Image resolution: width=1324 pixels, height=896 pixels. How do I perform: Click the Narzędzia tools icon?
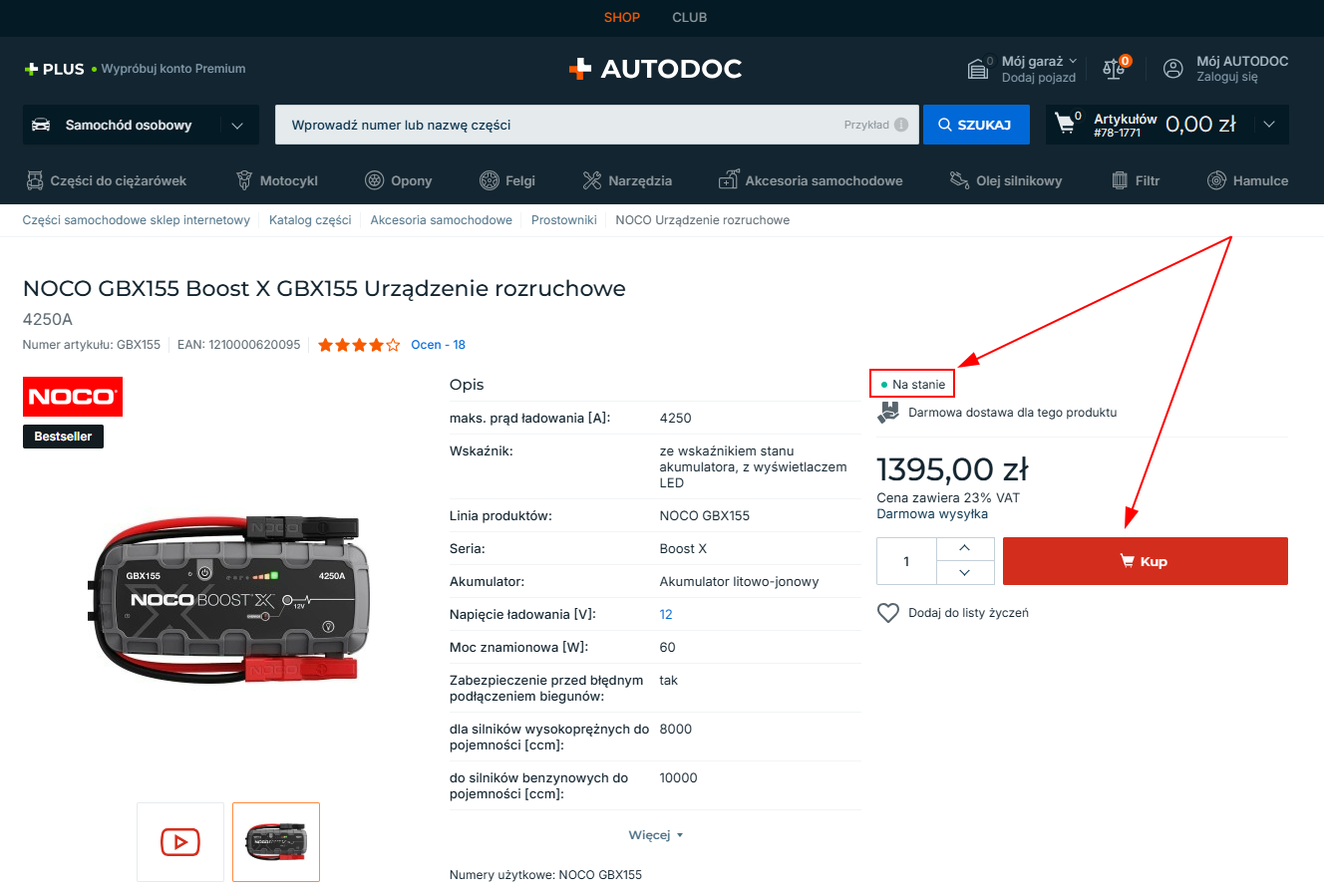coord(592,180)
